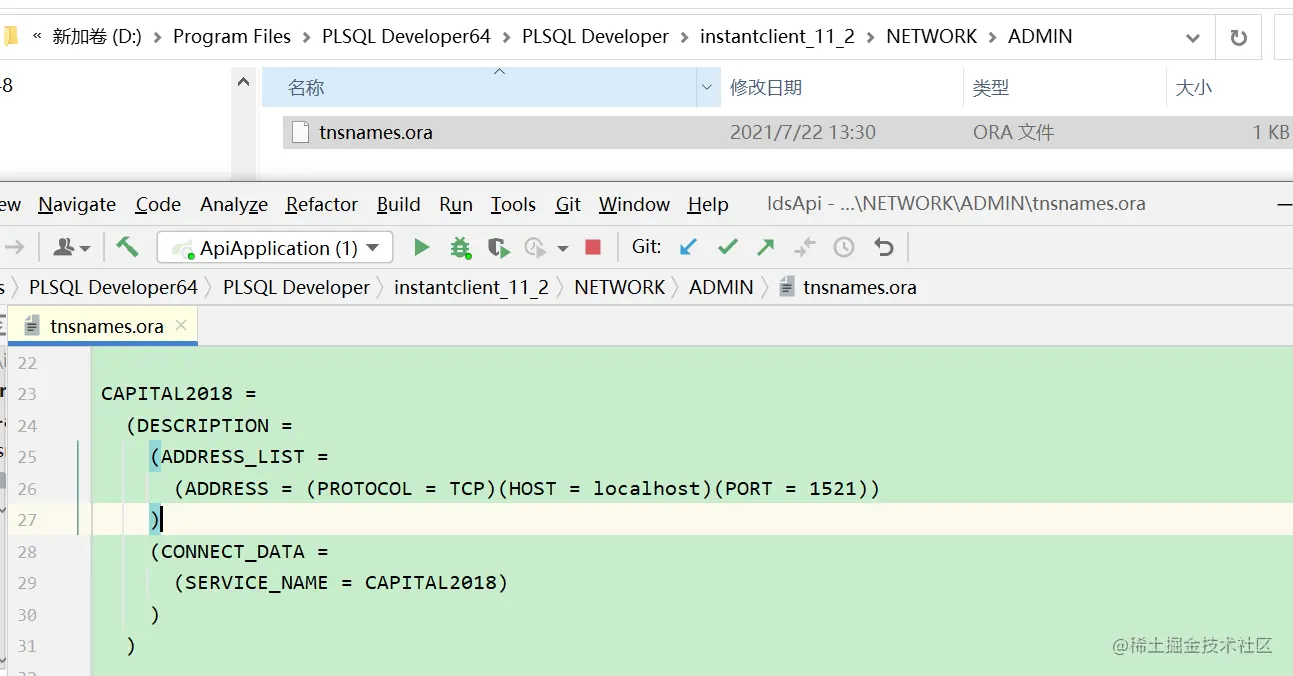The width and height of the screenshot is (1293, 676).
Task: Open 名称 column filter dropdown
Action: (x=709, y=88)
